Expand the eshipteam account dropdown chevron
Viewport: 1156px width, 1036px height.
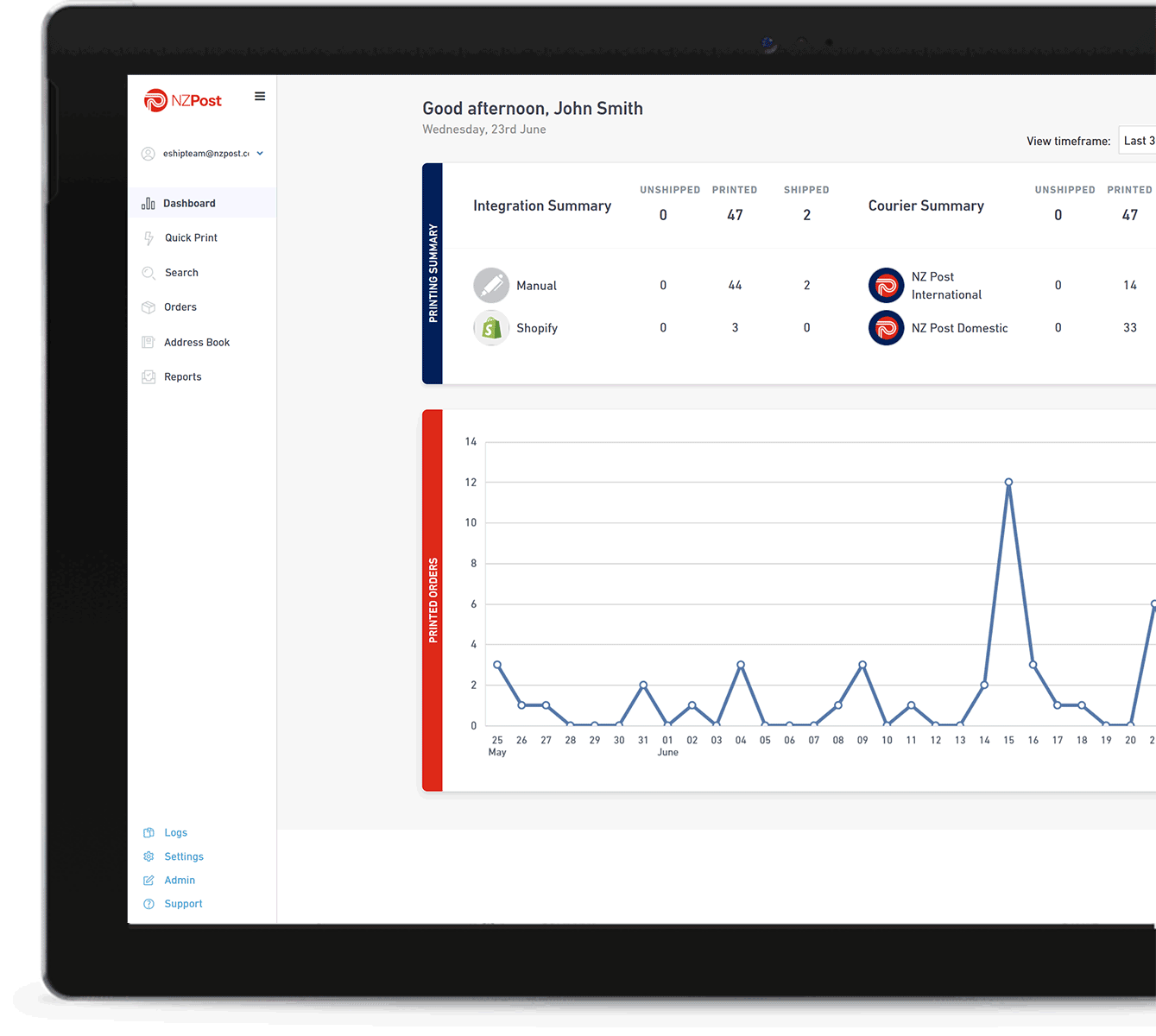pos(260,154)
